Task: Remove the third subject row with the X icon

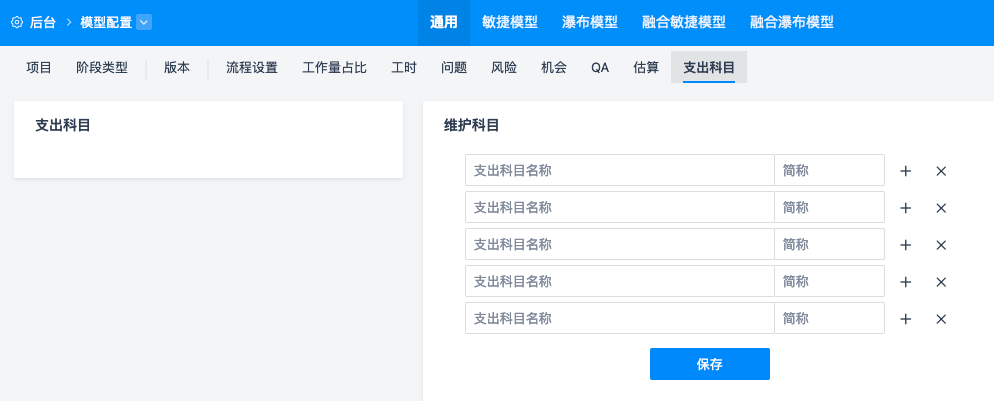Action: coord(941,245)
